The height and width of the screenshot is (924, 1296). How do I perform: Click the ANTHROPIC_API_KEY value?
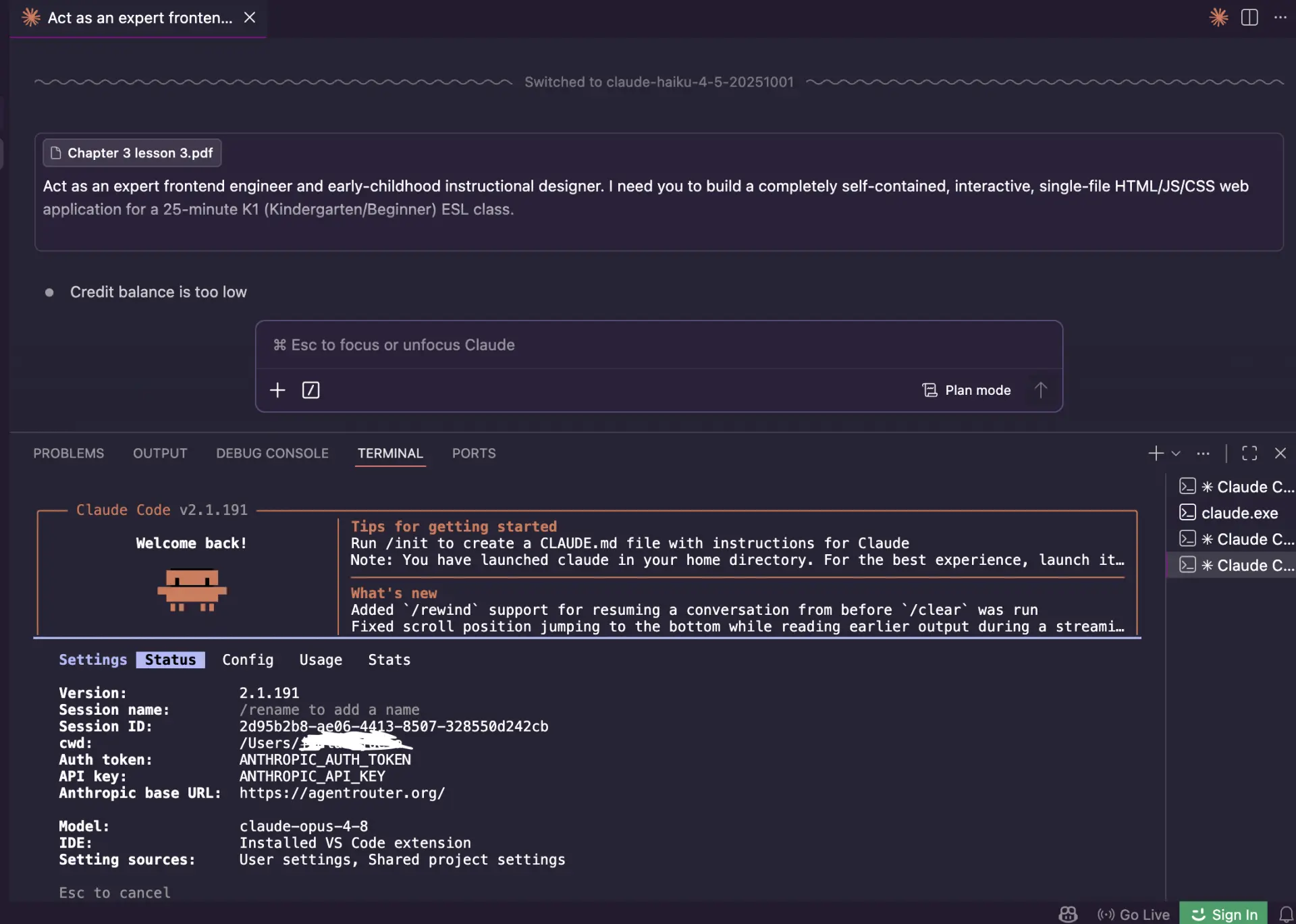tap(313, 776)
